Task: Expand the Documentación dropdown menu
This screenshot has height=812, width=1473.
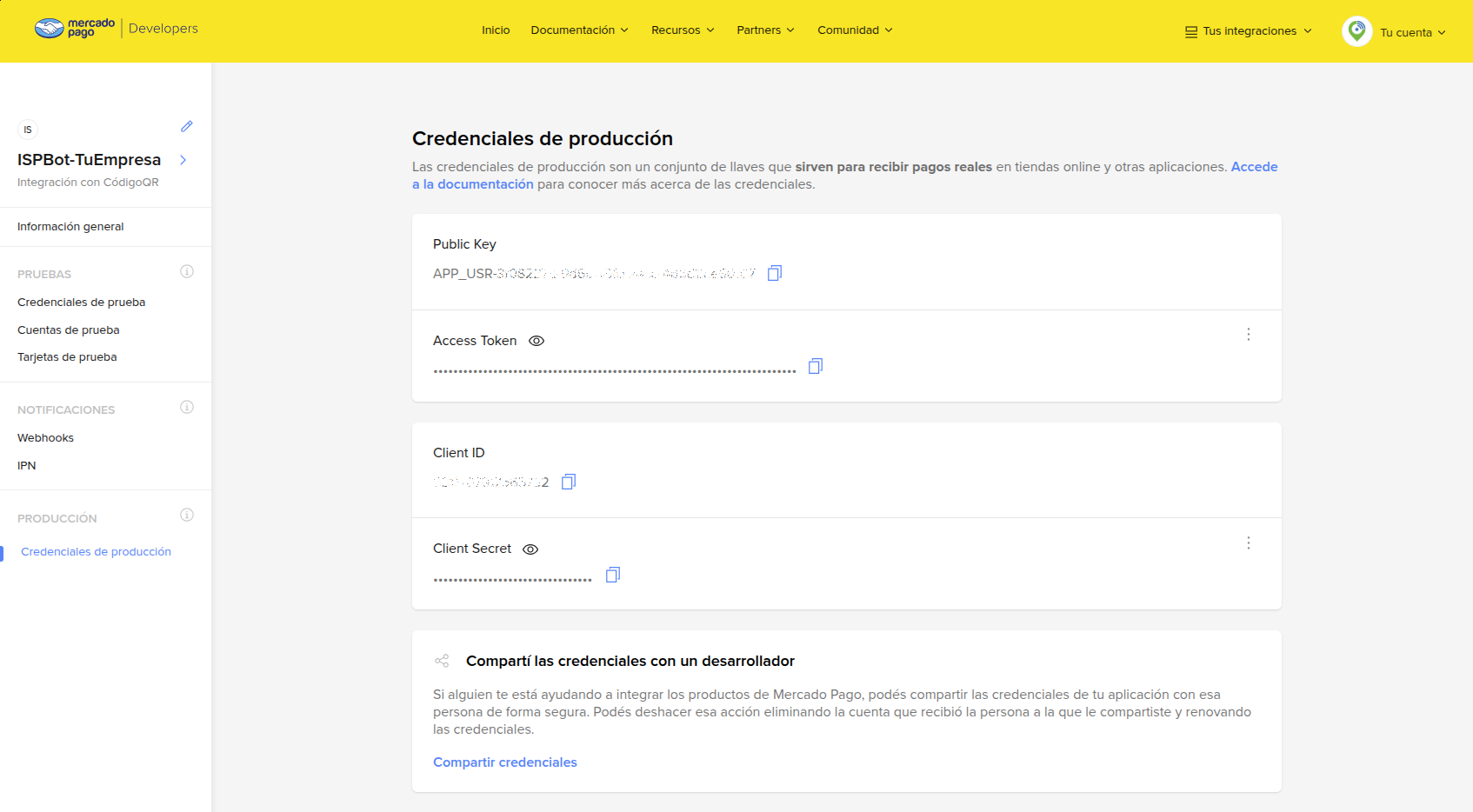Action: [x=579, y=30]
